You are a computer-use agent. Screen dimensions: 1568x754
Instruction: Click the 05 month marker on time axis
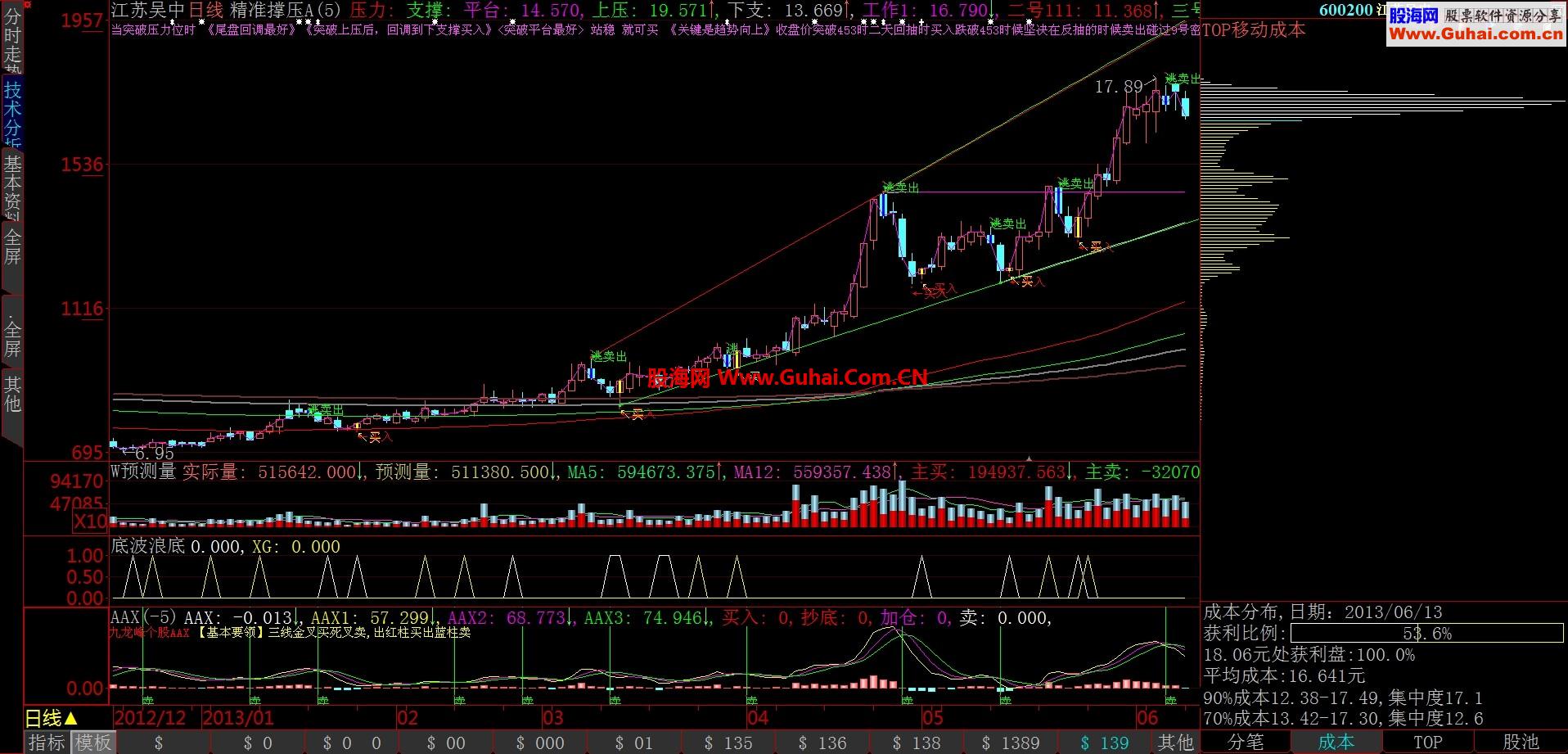coord(932,719)
